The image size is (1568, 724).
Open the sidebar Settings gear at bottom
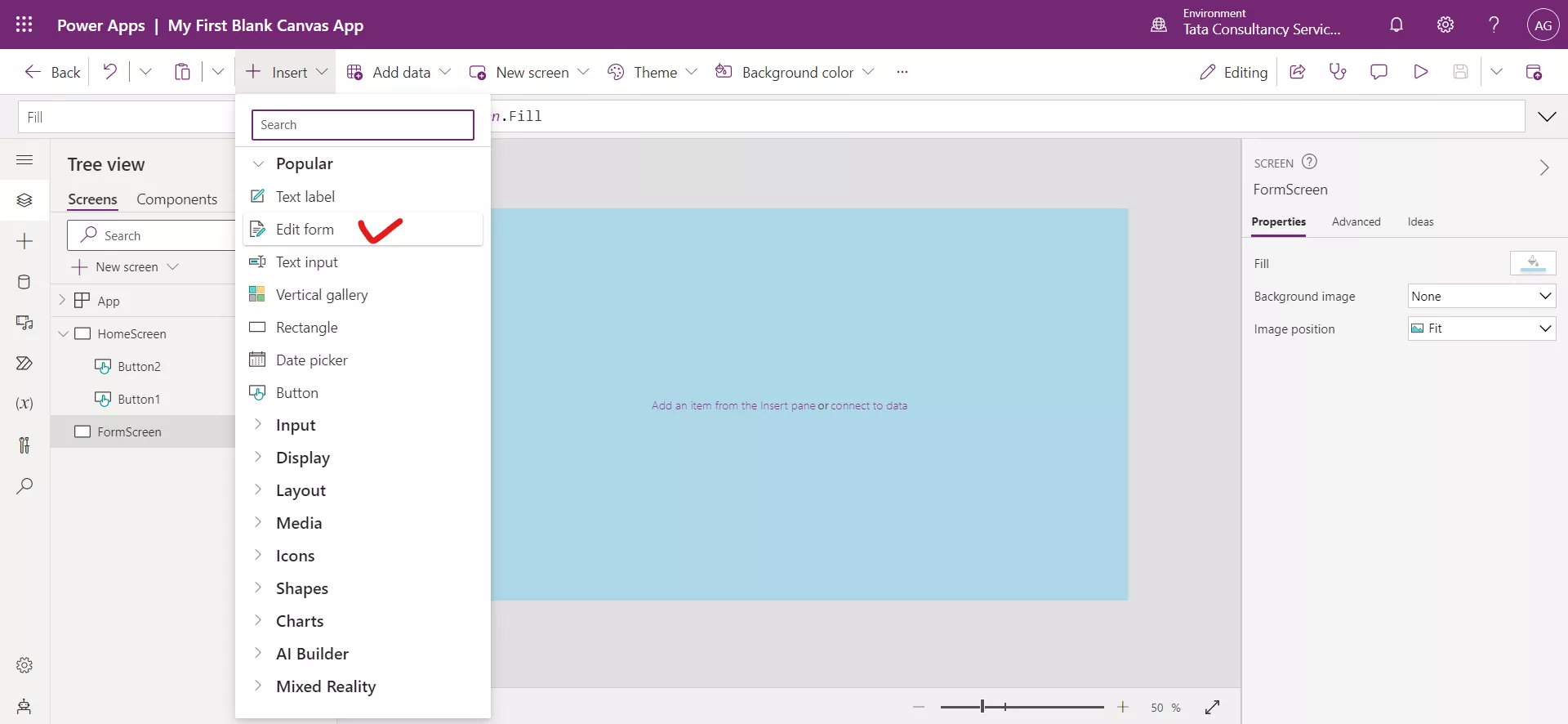tap(24, 665)
